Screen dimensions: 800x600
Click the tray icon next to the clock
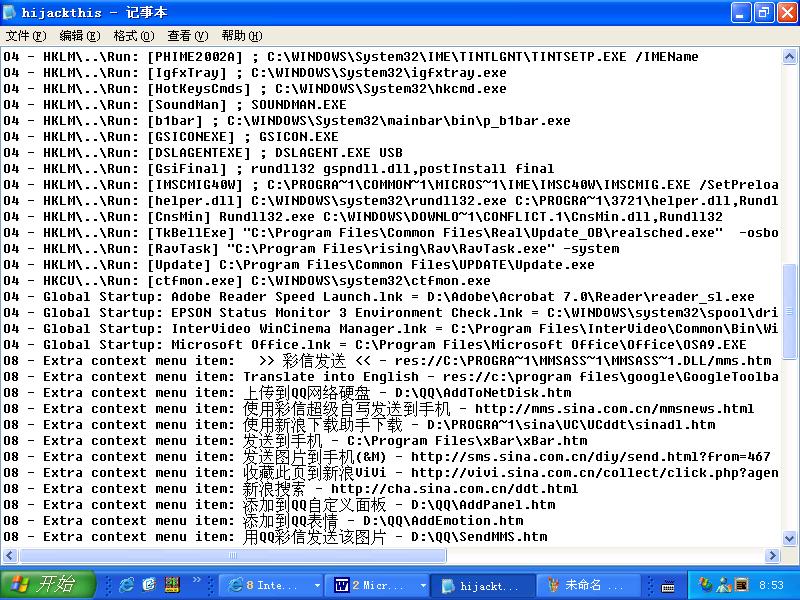pos(741,585)
